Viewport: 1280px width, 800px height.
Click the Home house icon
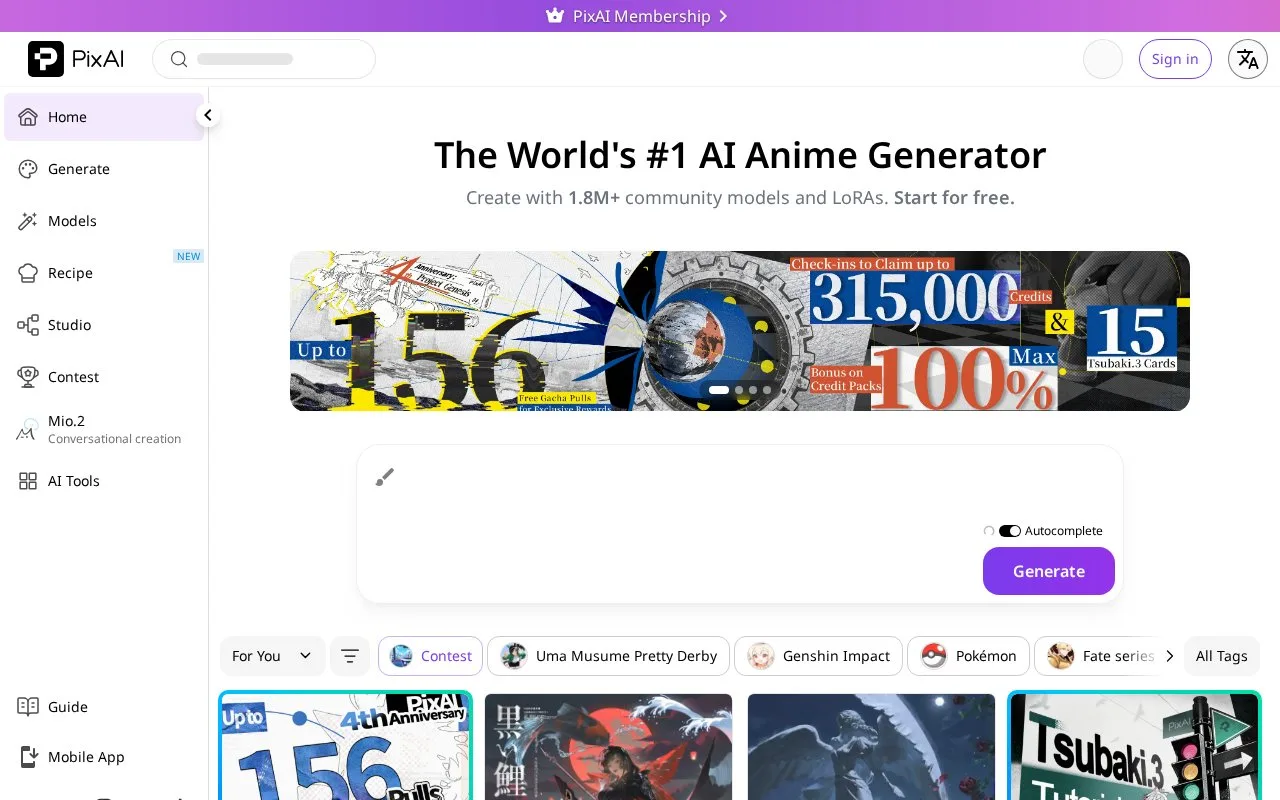coord(28,117)
